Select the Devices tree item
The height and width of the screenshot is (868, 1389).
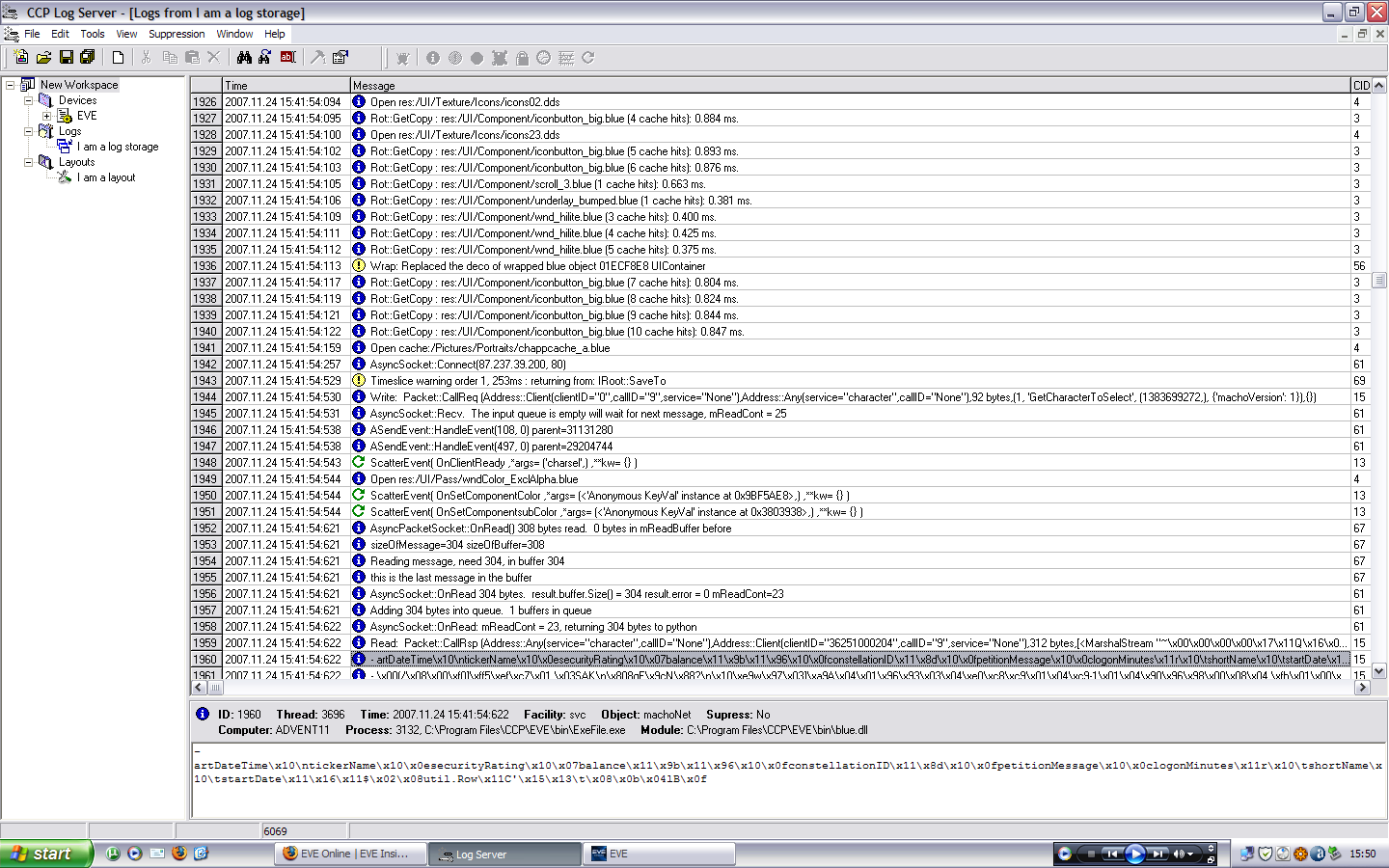point(77,100)
